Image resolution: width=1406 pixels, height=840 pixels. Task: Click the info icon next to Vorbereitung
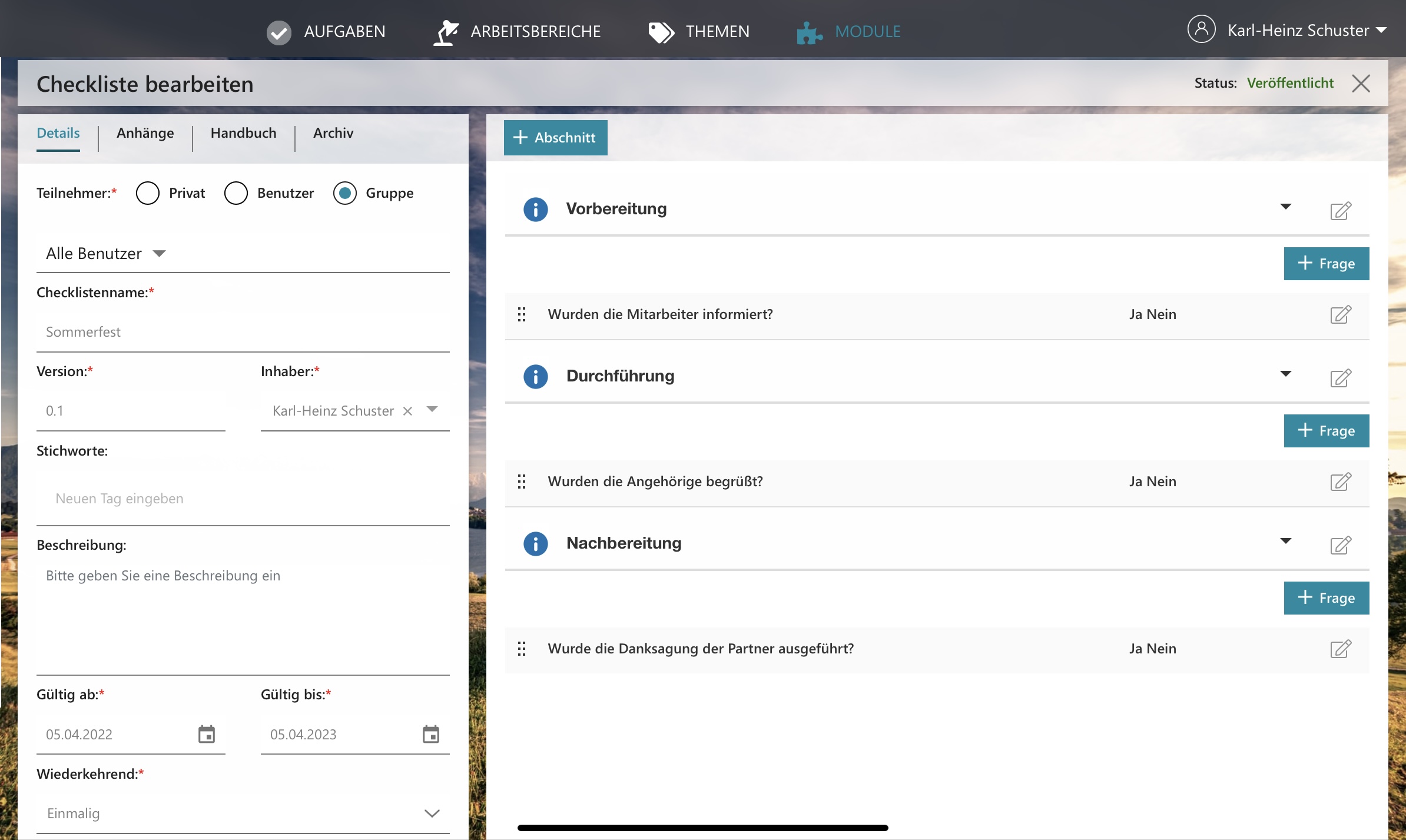[x=535, y=209]
